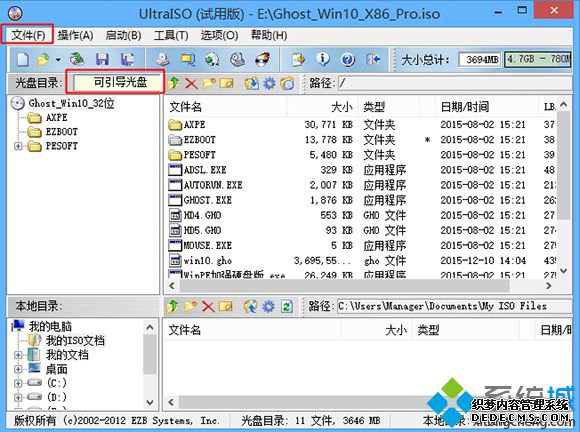Click the Save floppy disk icon

pos(102,59)
